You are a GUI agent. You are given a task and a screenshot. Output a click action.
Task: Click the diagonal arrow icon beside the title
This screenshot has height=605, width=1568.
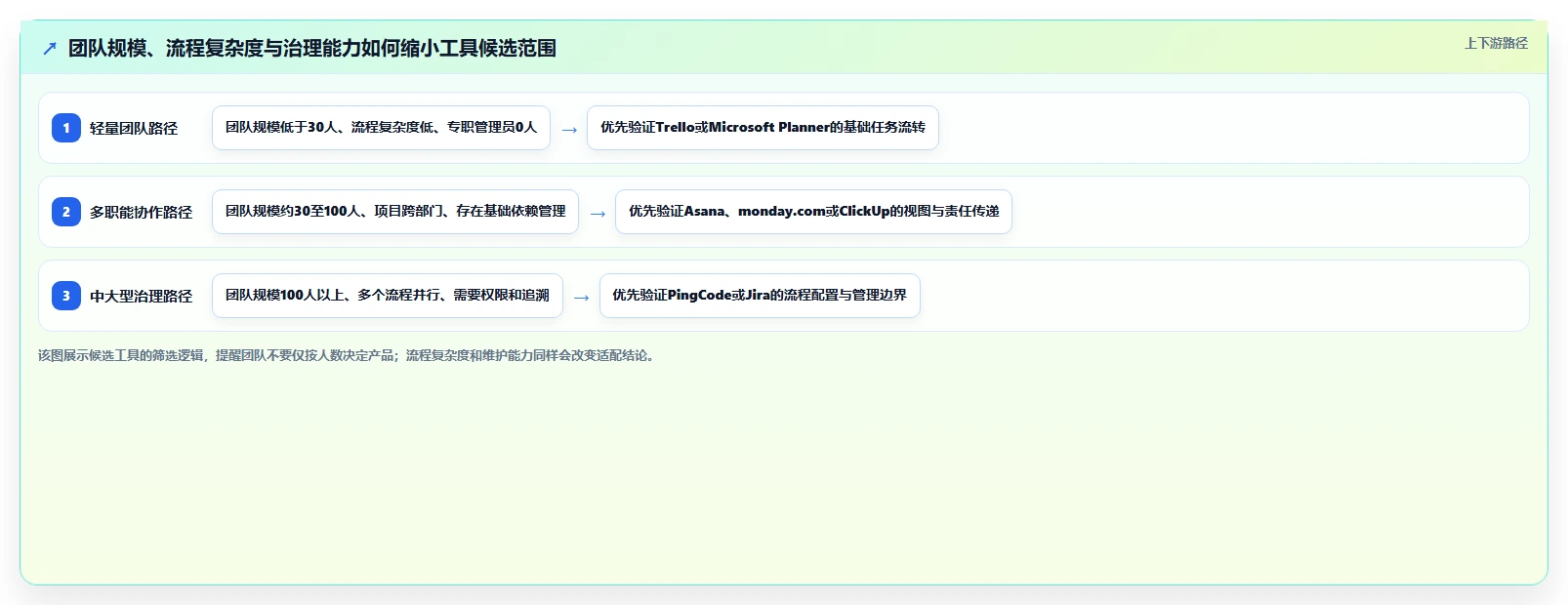coord(50,48)
